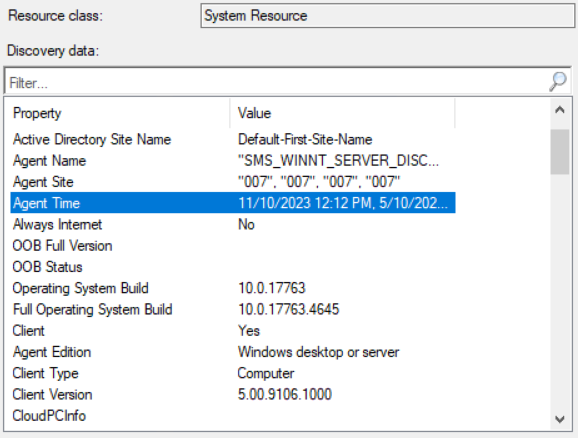Click the scroll up arrow of discovery list
578x438 pixels.
coord(560,110)
